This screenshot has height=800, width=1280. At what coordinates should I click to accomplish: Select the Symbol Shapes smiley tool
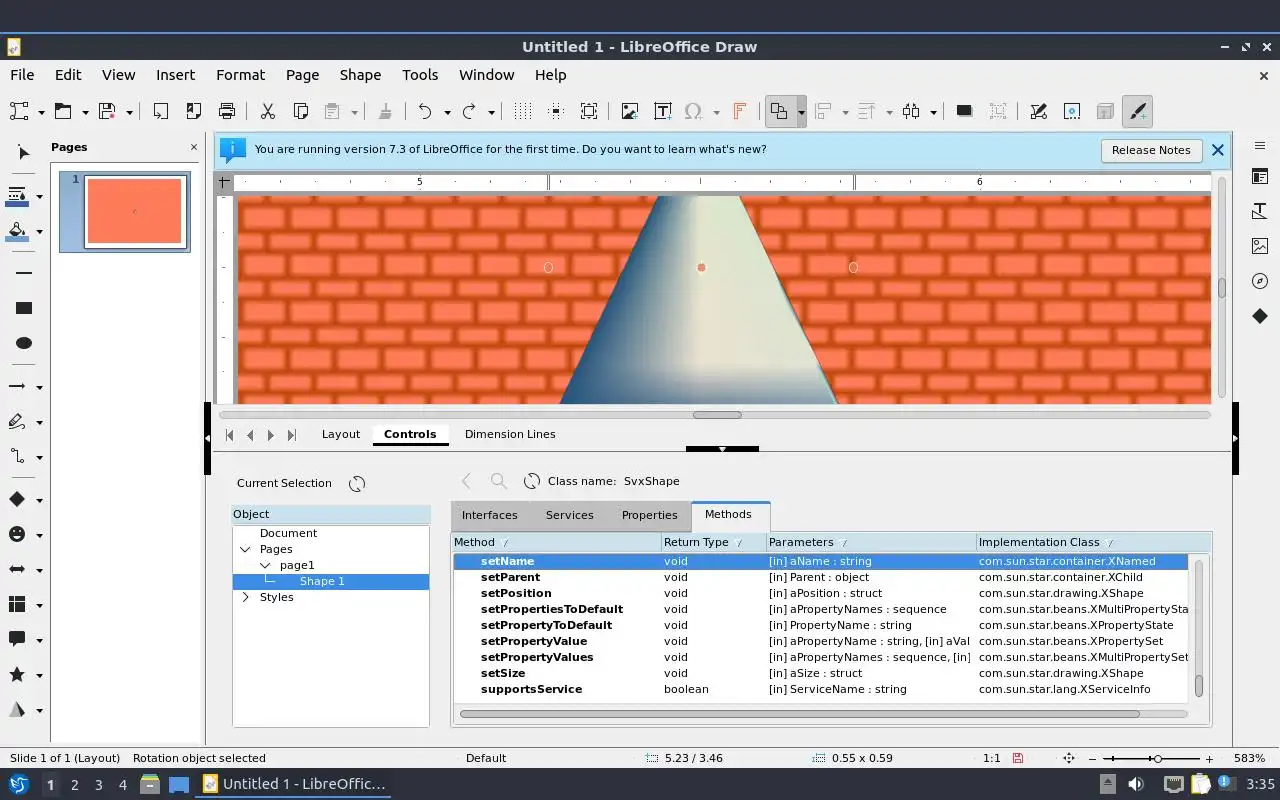click(x=17, y=534)
